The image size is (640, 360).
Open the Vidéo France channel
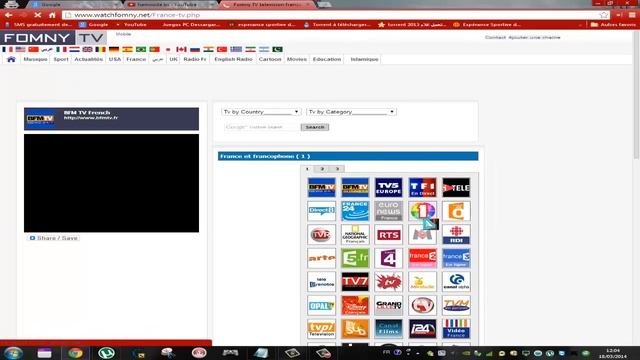pyautogui.click(x=456, y=329)
